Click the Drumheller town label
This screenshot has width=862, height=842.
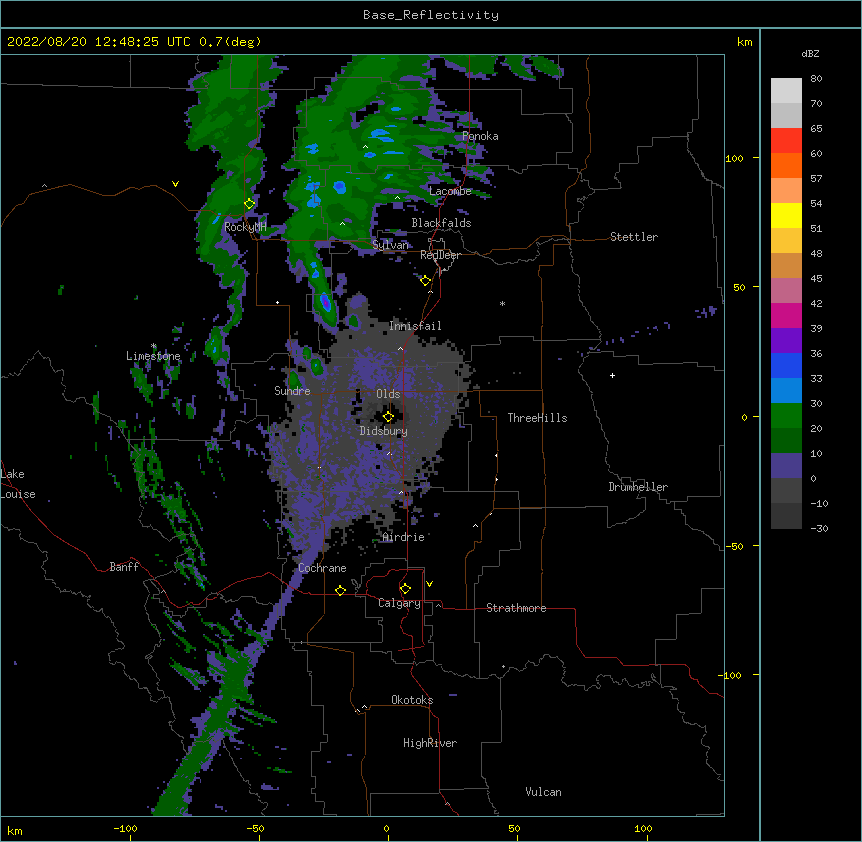click(638, 487)
